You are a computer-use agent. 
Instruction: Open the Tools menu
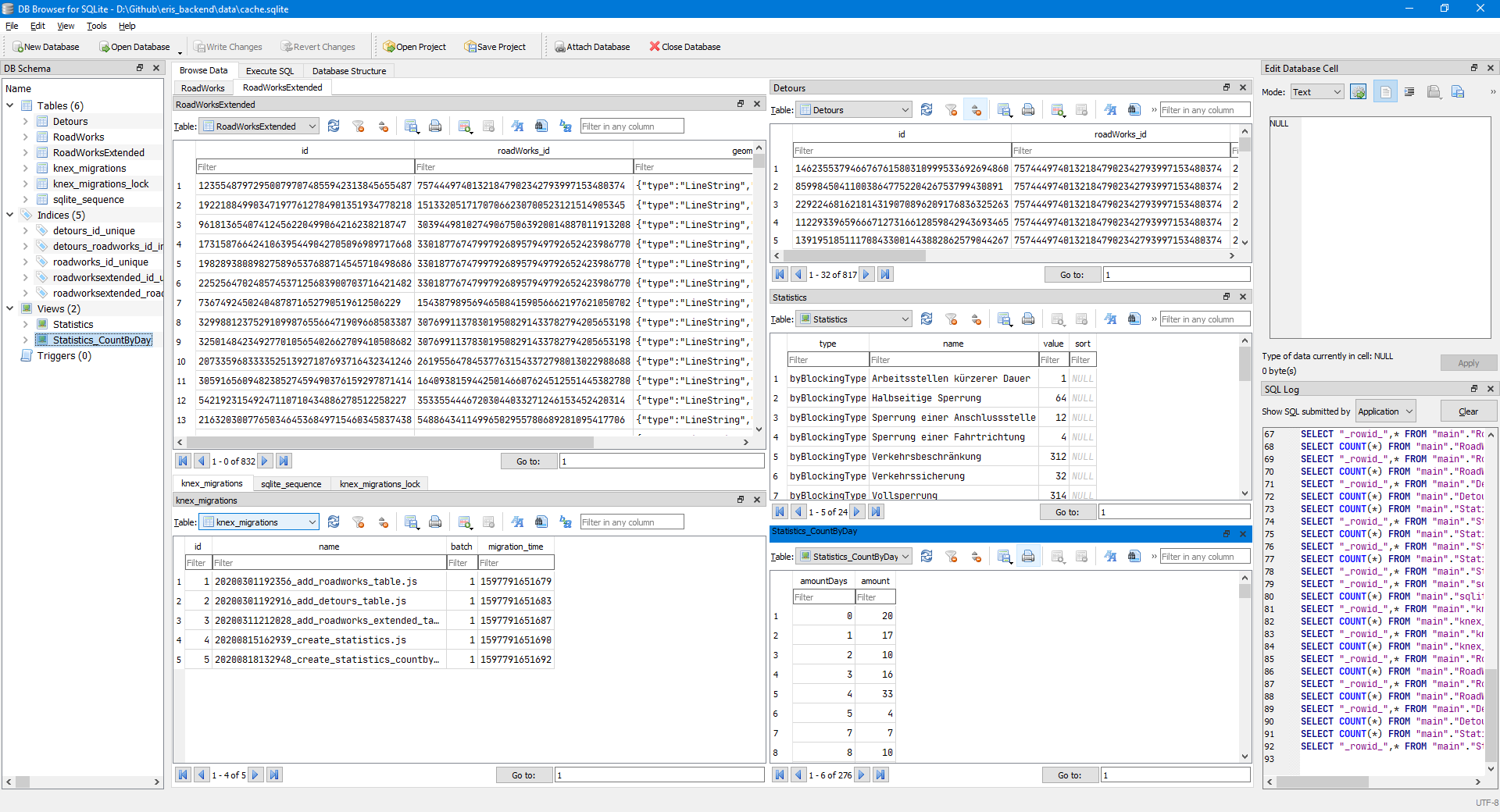(96, 26)
